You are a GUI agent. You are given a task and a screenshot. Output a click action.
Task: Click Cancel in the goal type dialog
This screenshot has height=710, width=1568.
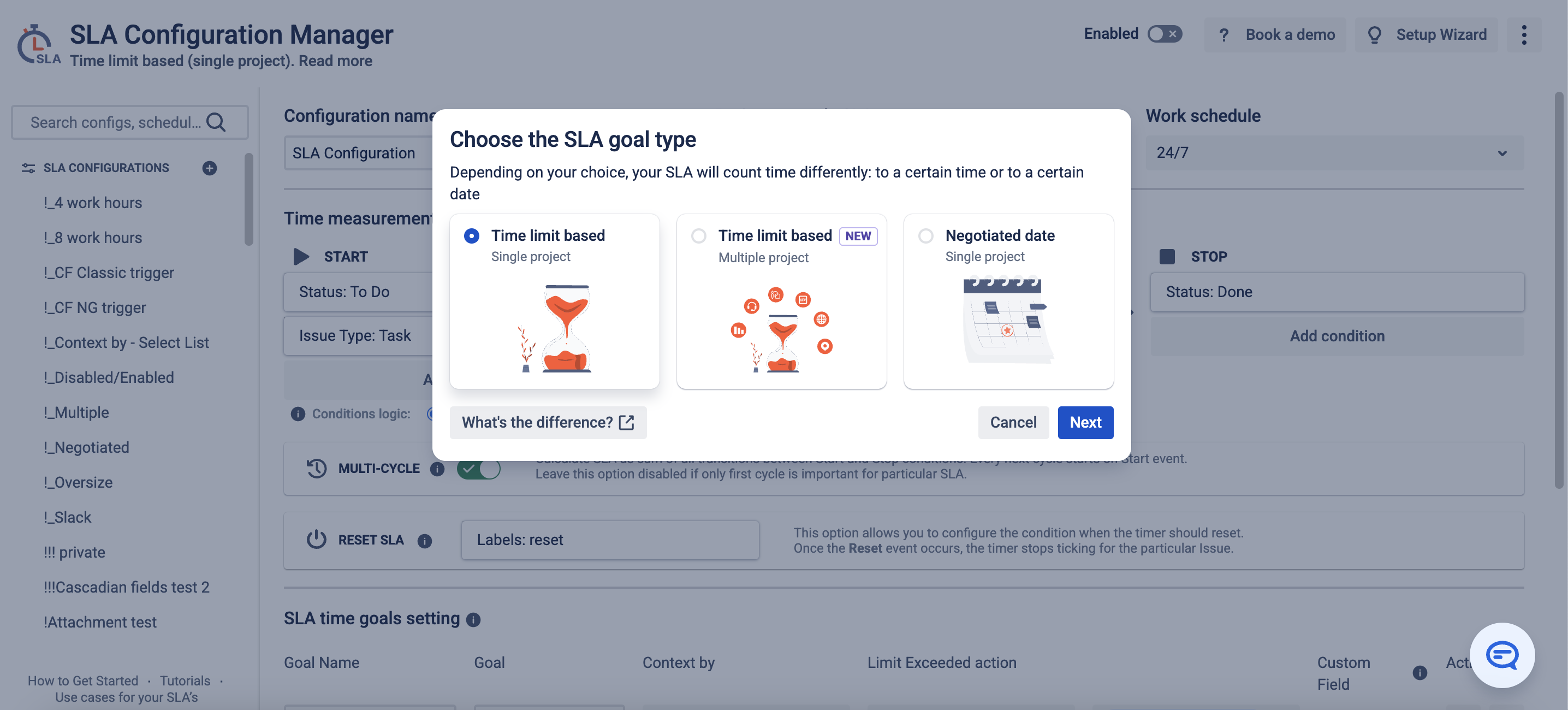1013,423
